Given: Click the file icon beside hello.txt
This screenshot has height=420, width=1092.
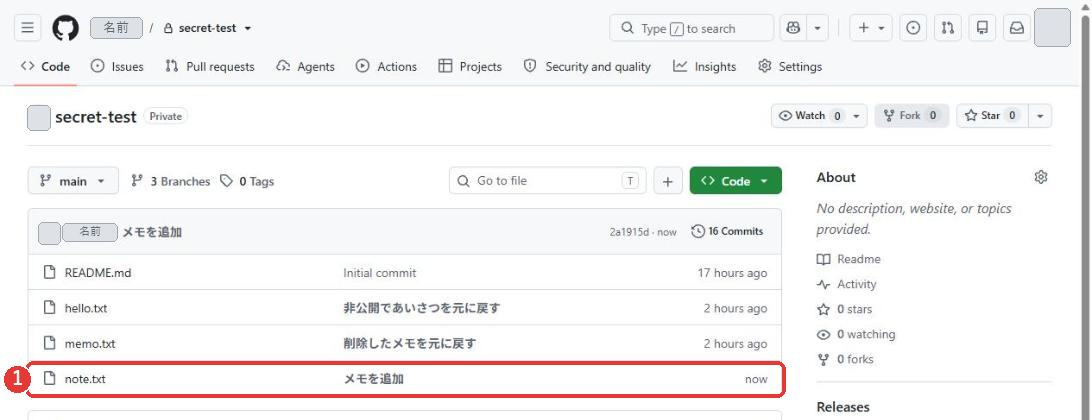Looking at the screenshot, I should click(49, 308).
